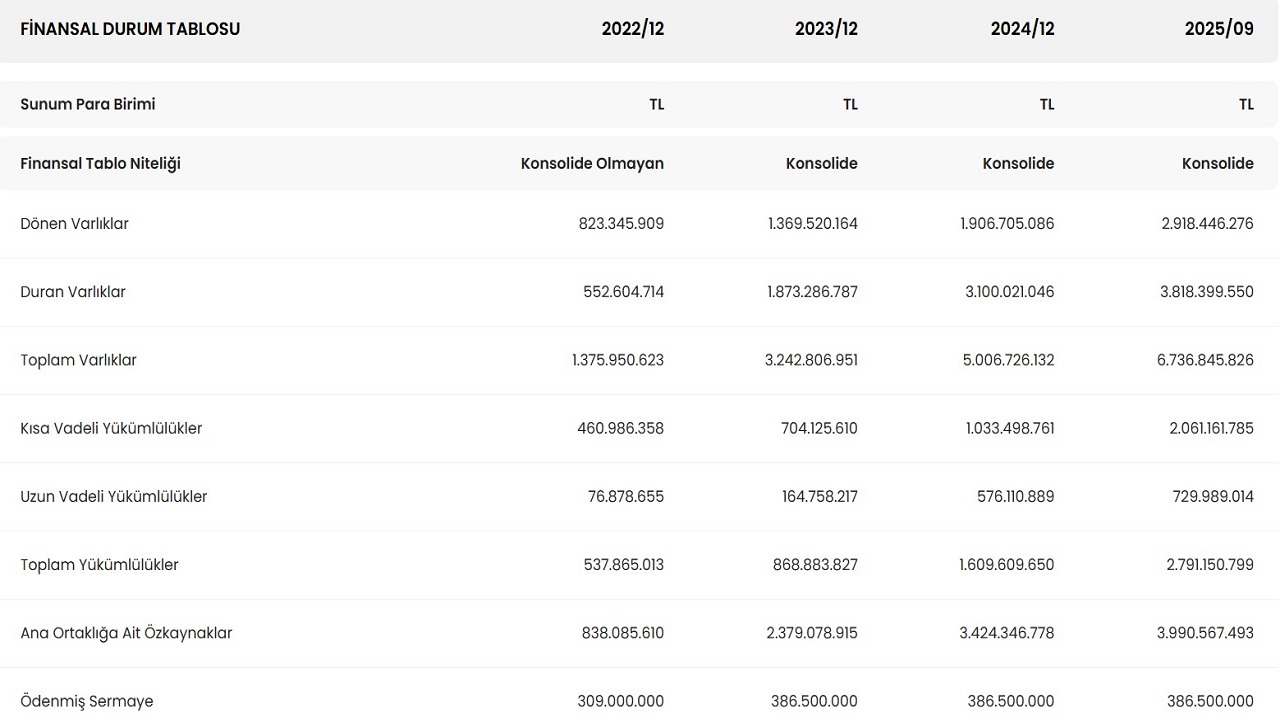The image size is (1280, 720).
Task: Select the 823.345.909 current assets value
Action: [621, 224]
